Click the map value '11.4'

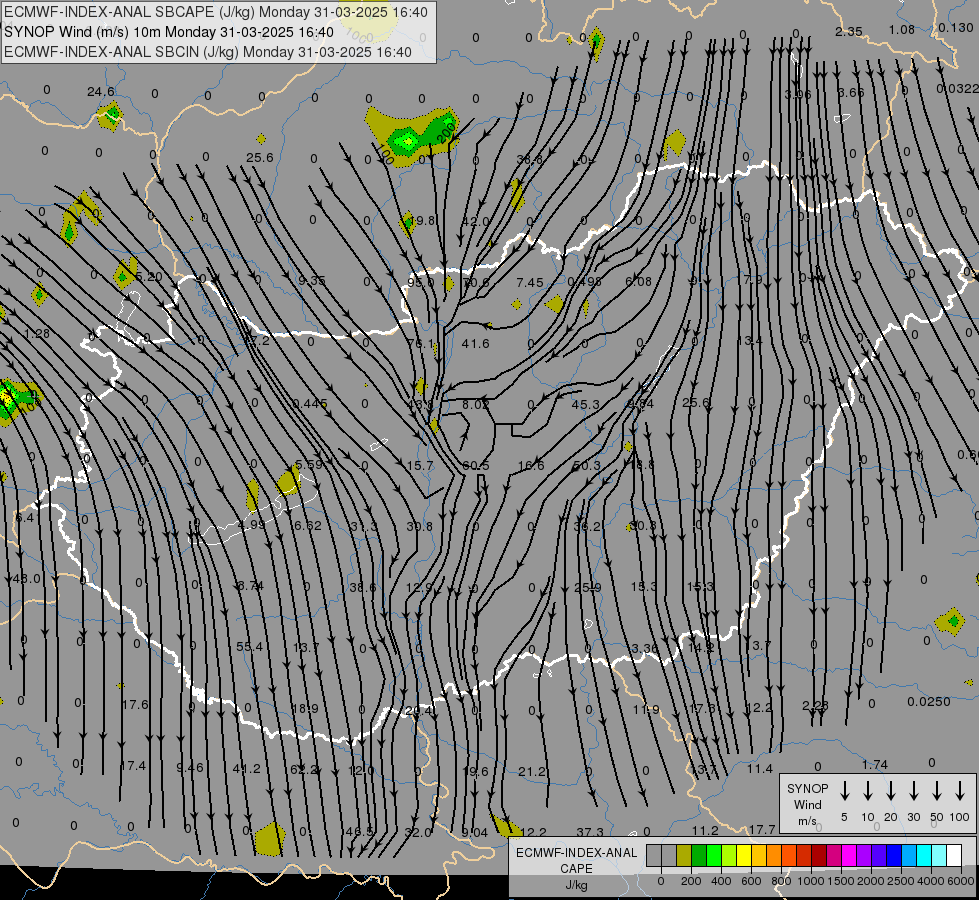760,769
